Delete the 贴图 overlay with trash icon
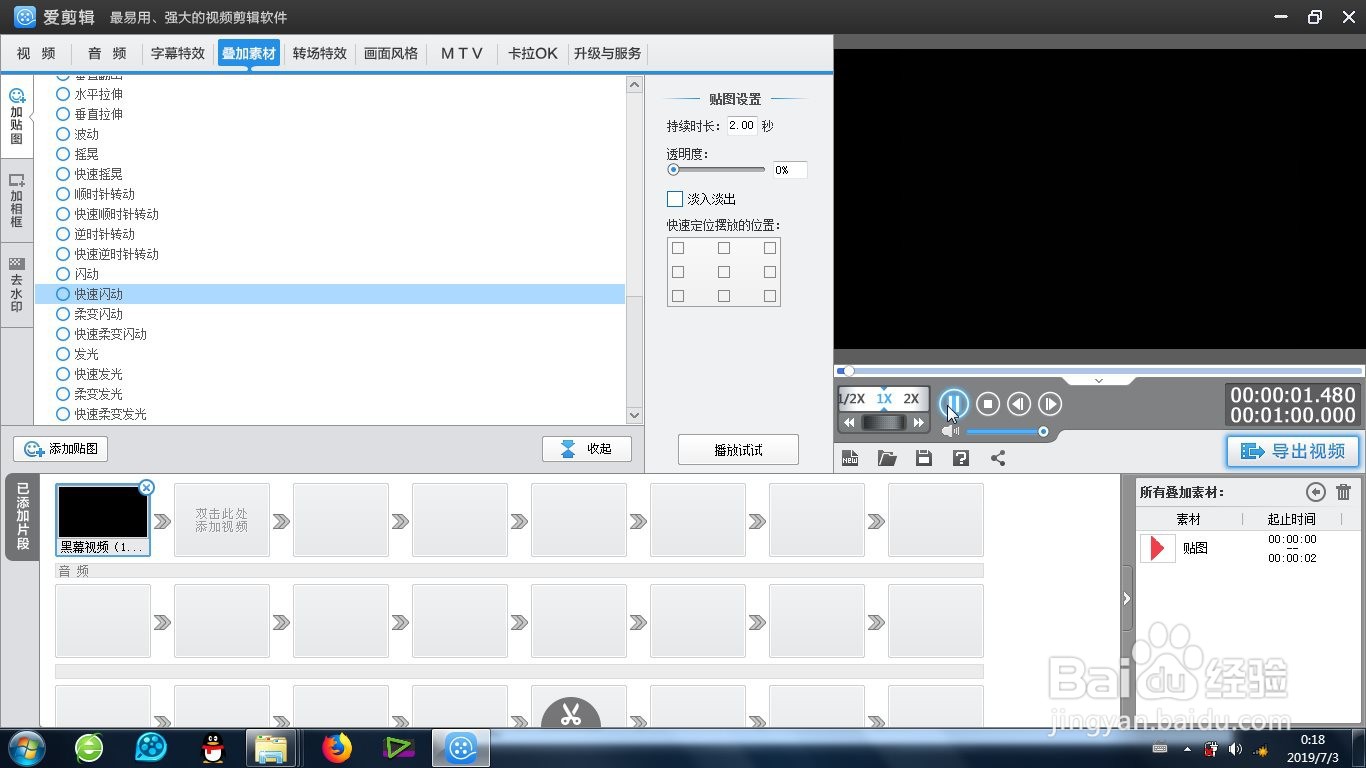 click(1345, 491)
